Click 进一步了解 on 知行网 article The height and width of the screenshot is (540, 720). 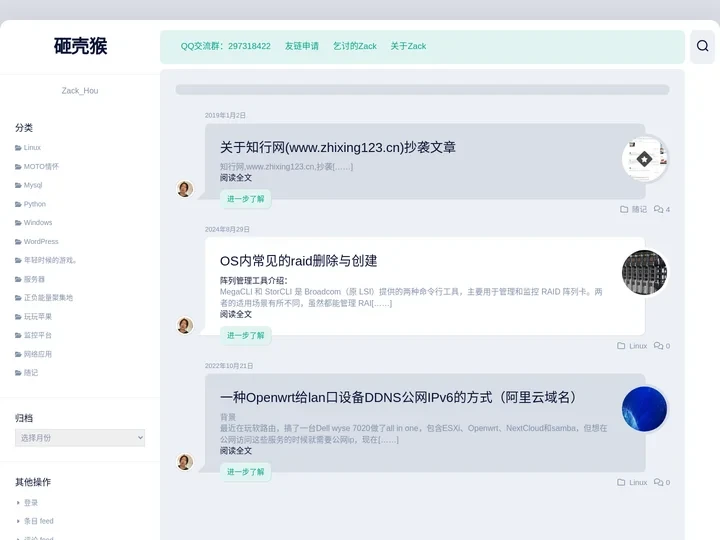pyautogui.click(x=246, y=199)
